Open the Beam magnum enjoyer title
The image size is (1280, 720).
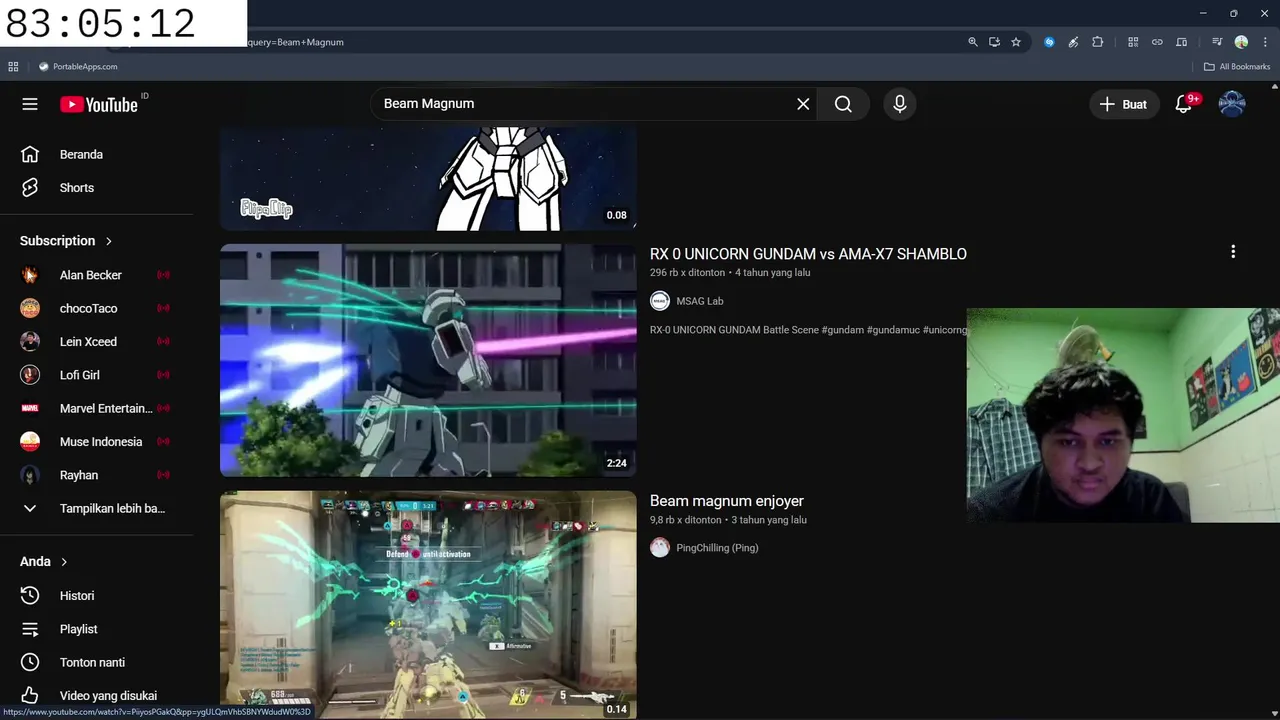coord(727,501)
